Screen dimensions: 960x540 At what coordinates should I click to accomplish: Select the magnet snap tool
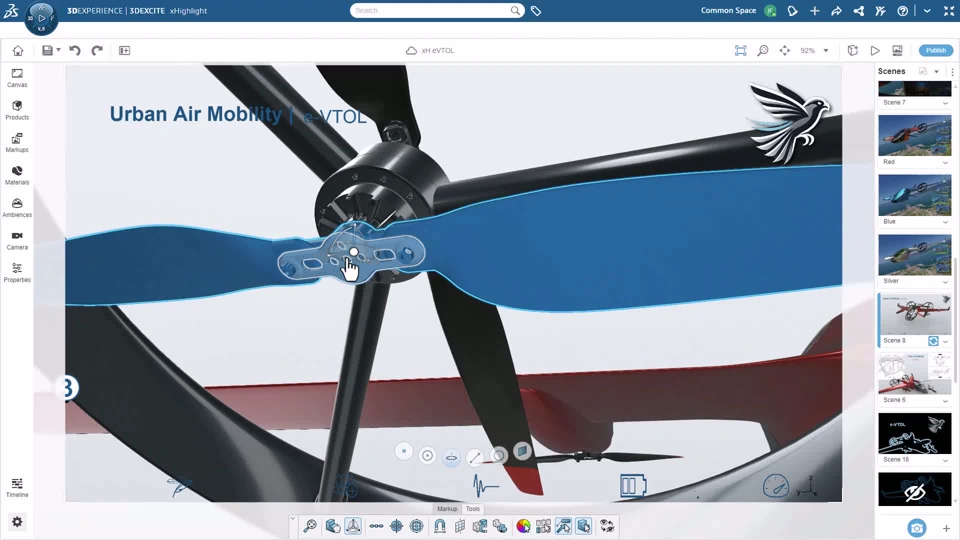click(x=440, y=526)
